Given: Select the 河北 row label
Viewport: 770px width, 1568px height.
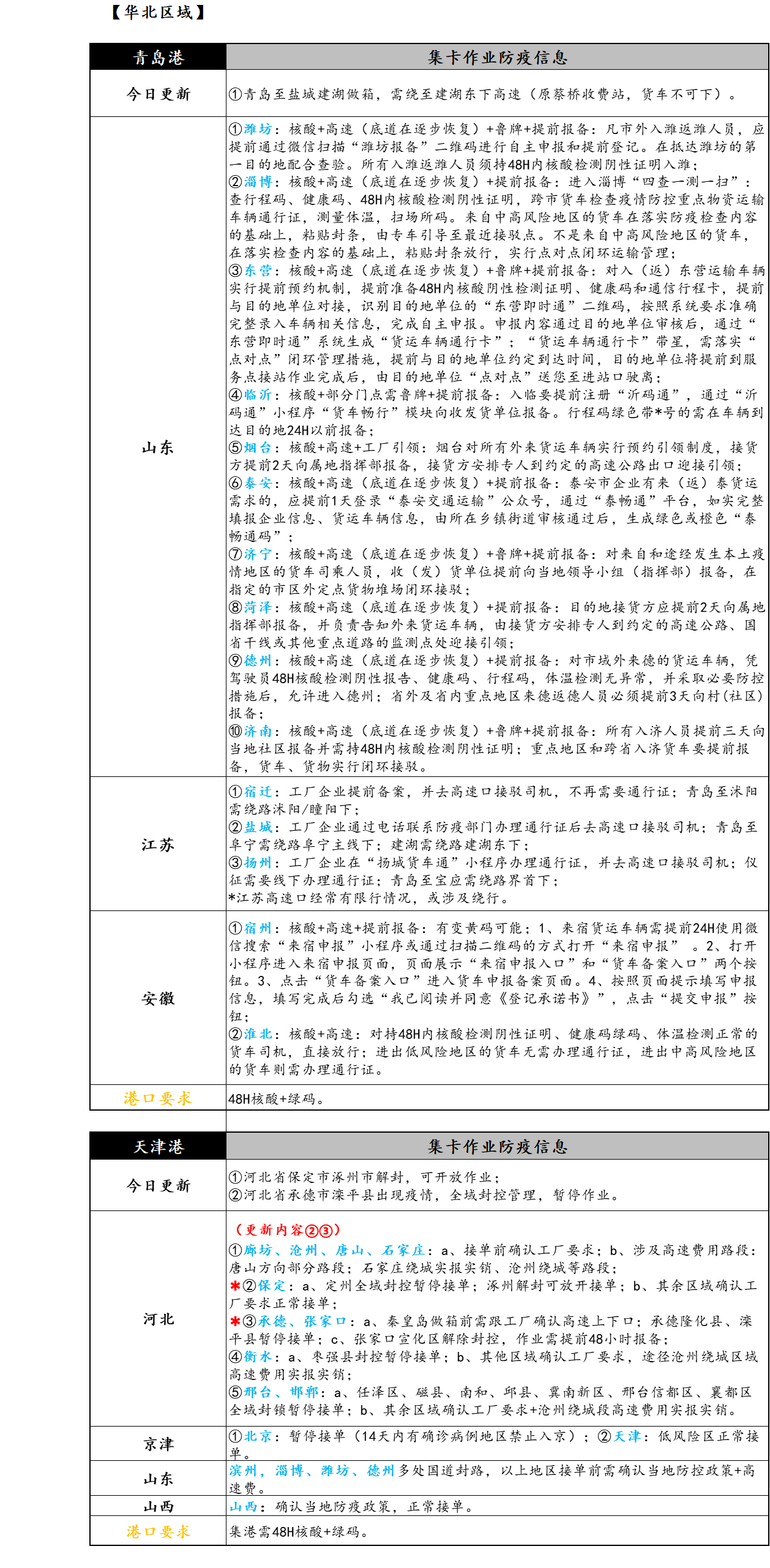Looking at the screenshot, I should pyautogui.click(x=158, y=1319).
